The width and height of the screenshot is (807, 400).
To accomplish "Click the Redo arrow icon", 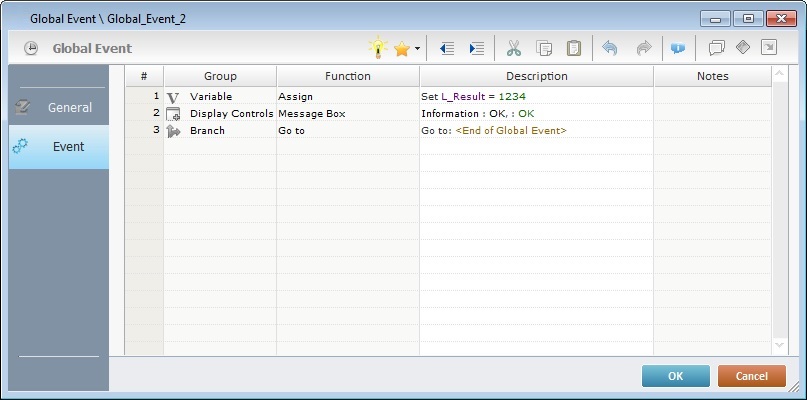I will (x=644, y=48).
